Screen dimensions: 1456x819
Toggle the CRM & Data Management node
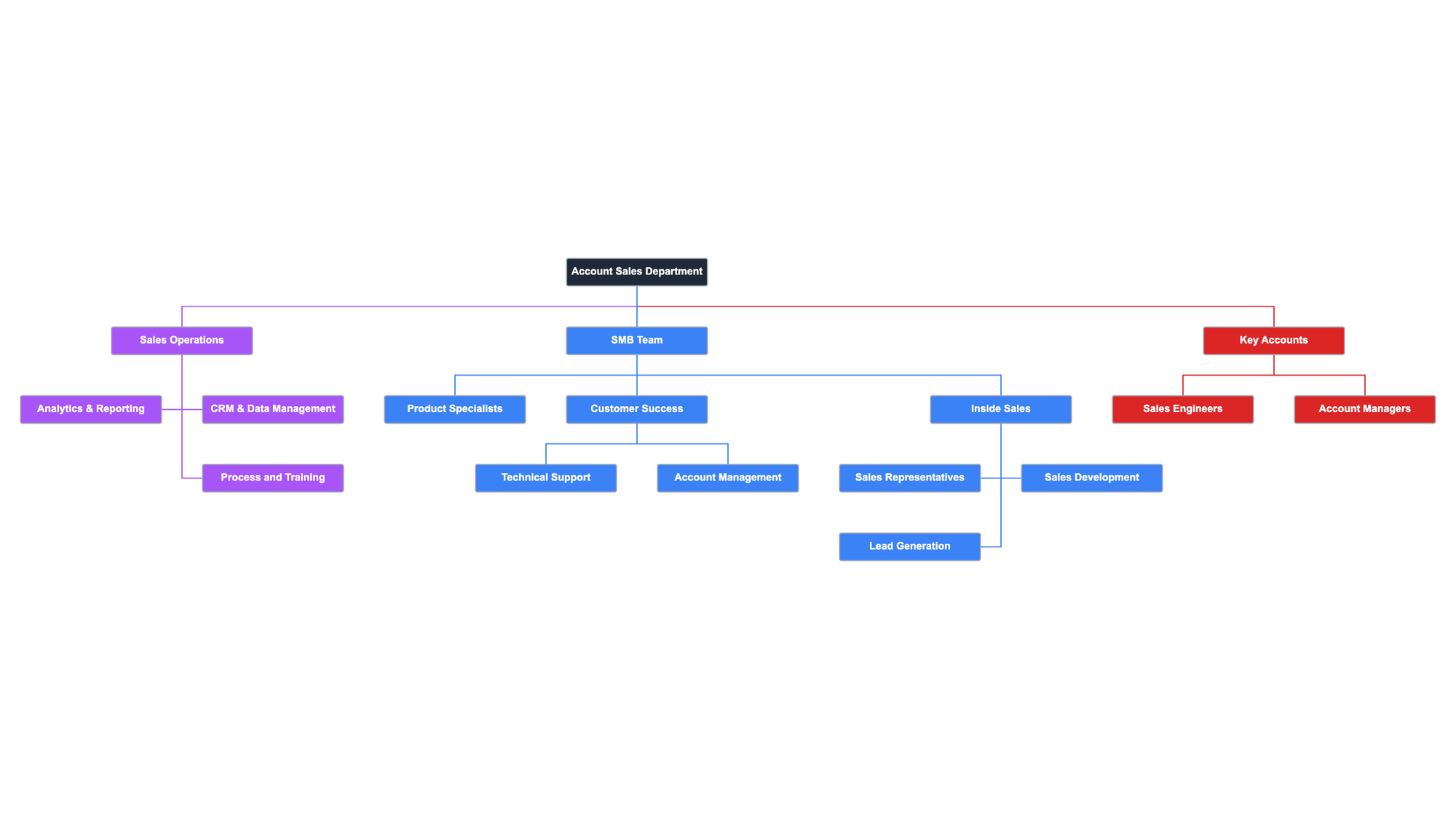point(272,408)
